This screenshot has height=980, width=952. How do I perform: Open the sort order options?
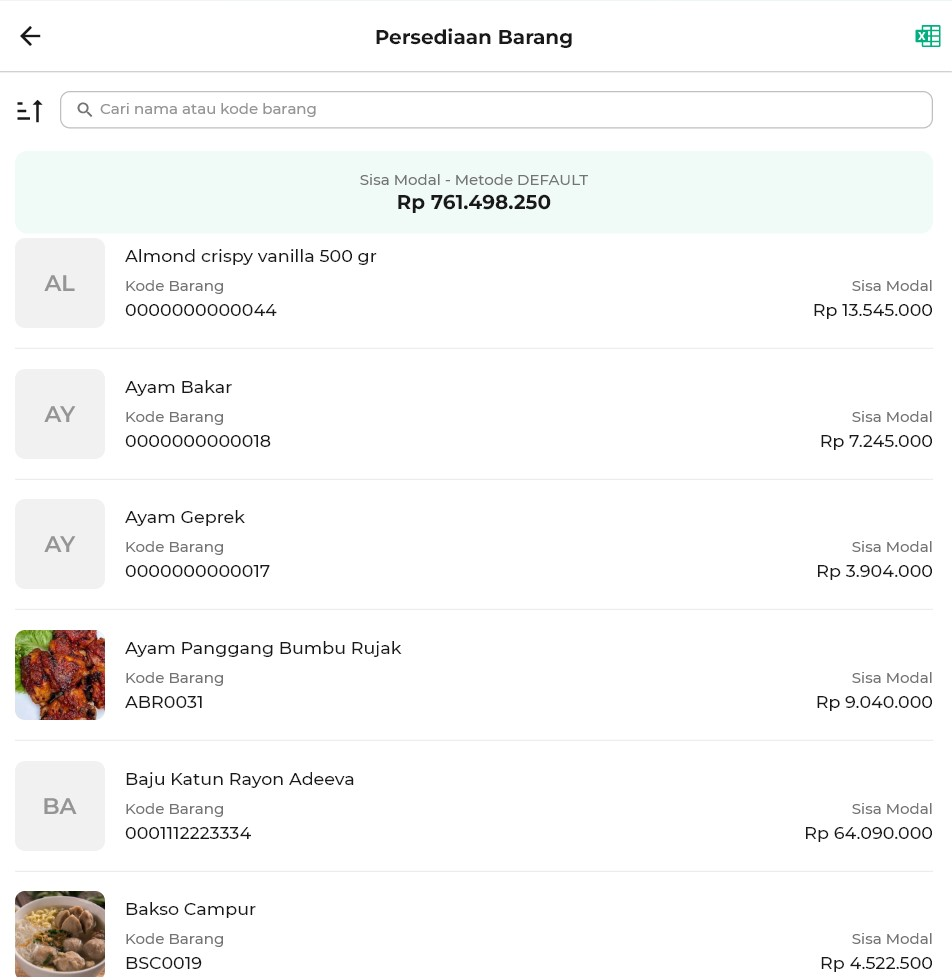coord(30,110)
